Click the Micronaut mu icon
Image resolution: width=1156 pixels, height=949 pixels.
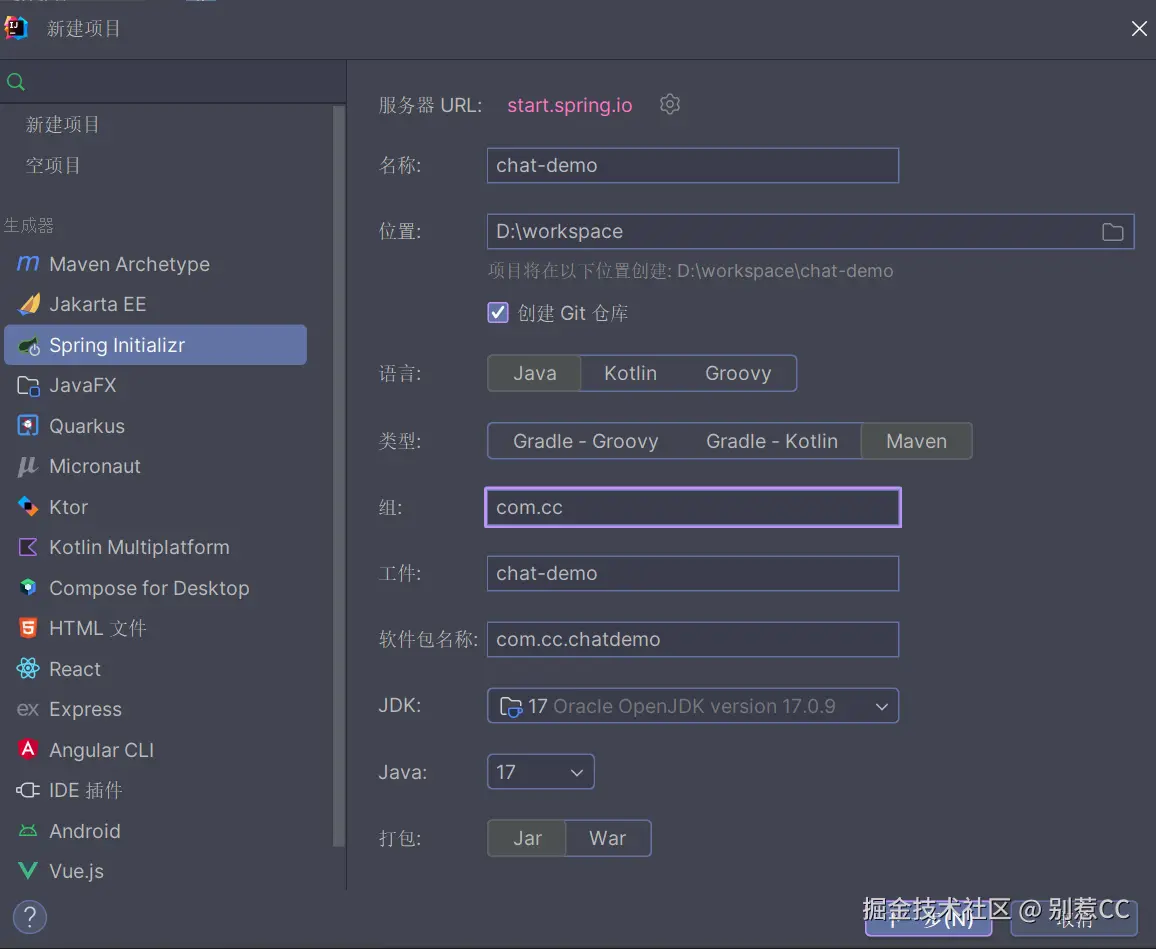(x=27, y=466)
